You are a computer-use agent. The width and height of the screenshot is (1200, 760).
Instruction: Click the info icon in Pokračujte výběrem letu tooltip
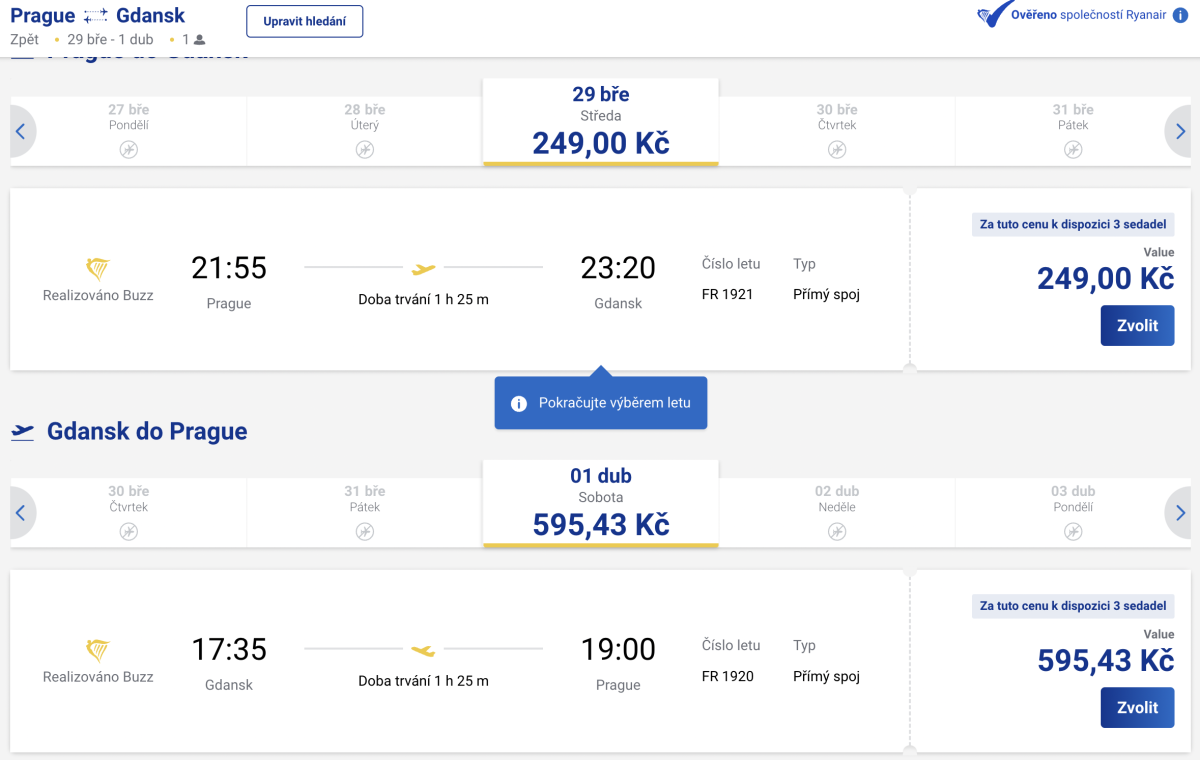point(519,403)
